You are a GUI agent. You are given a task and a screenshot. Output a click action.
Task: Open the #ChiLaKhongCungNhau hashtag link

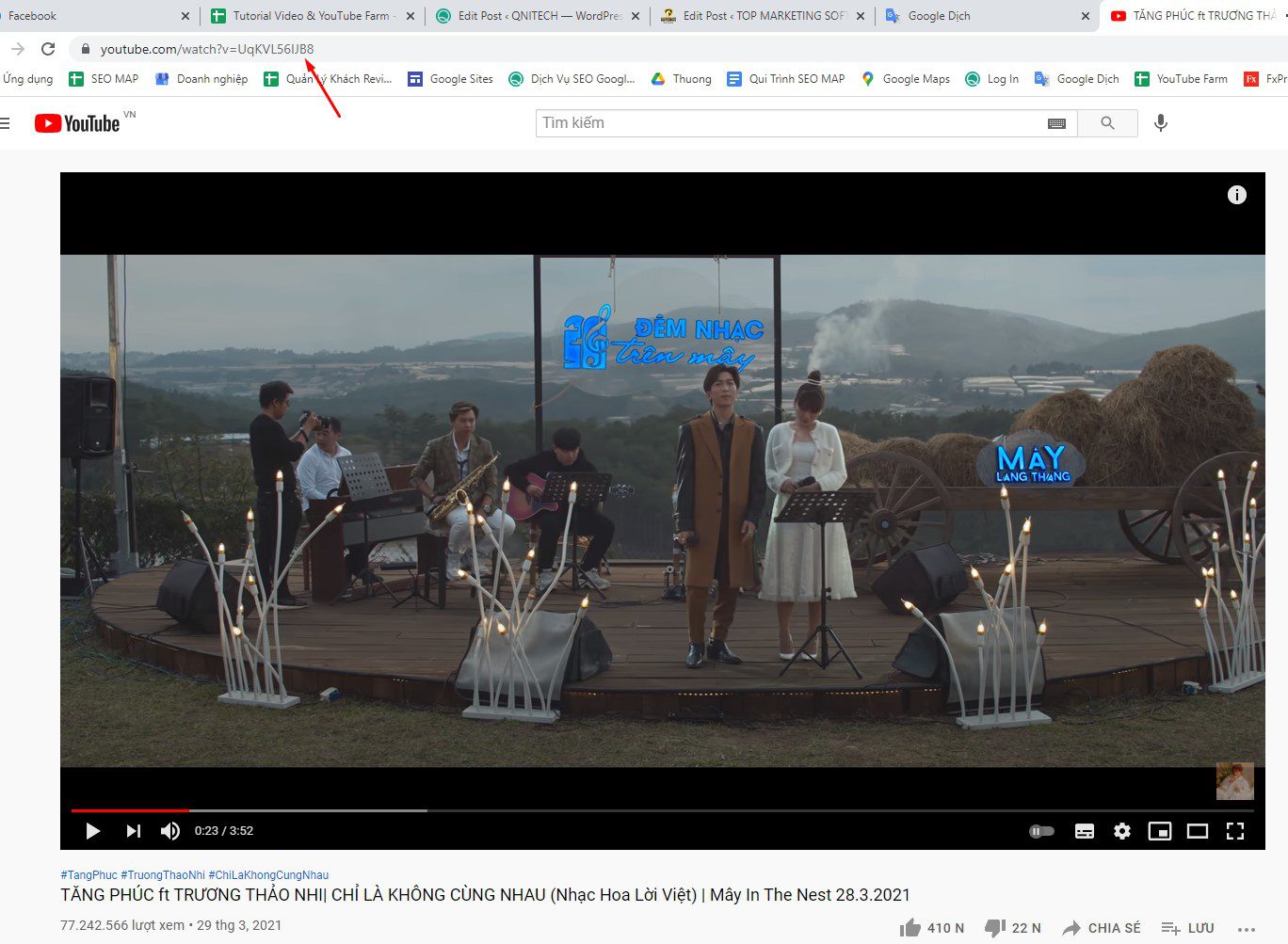tap(268, 875)
